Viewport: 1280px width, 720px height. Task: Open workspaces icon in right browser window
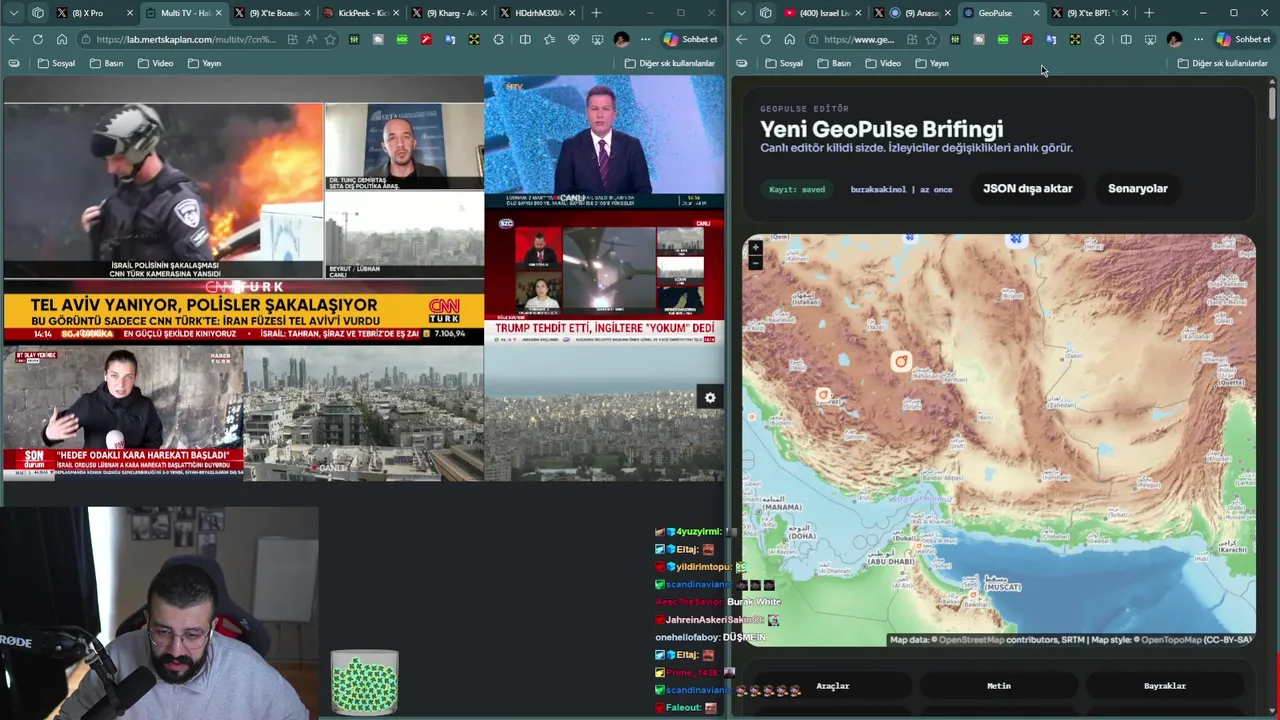coord(766,13)
